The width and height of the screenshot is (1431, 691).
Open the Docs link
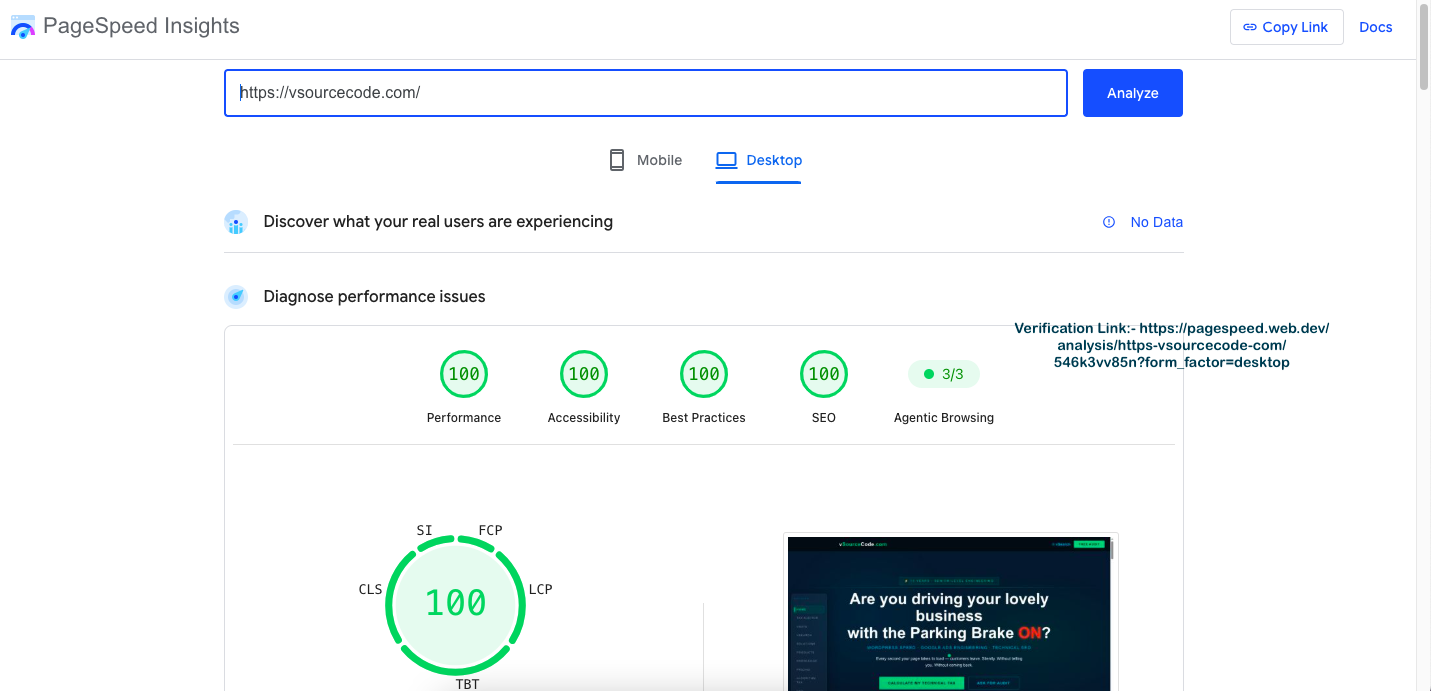click(x=1376, y=27)
